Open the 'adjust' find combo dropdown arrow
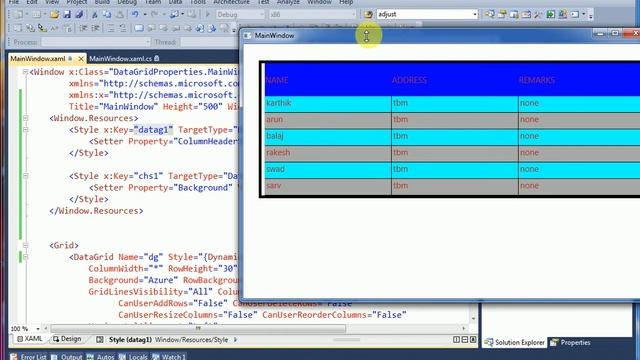 coord(474,14)
